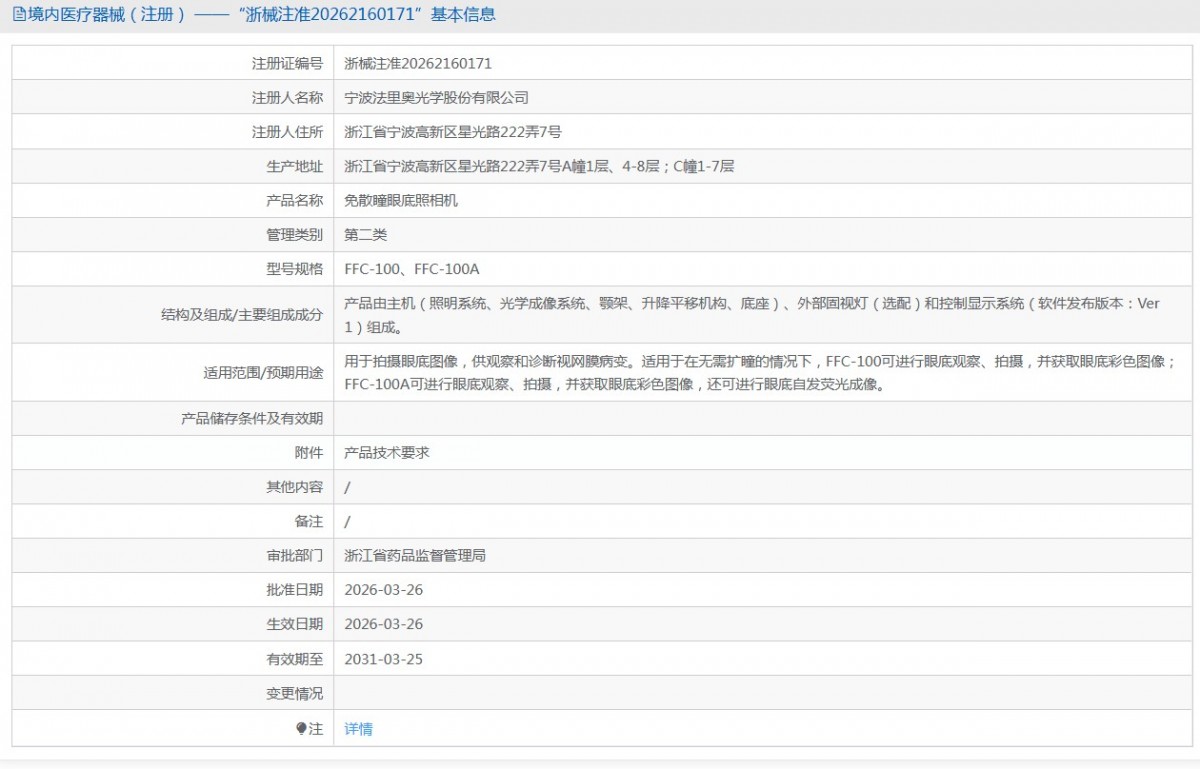Click the 批准日期 label
The height and width of the screenshot is (769, 1200).
pyautogui.click(x=294, y=590)
